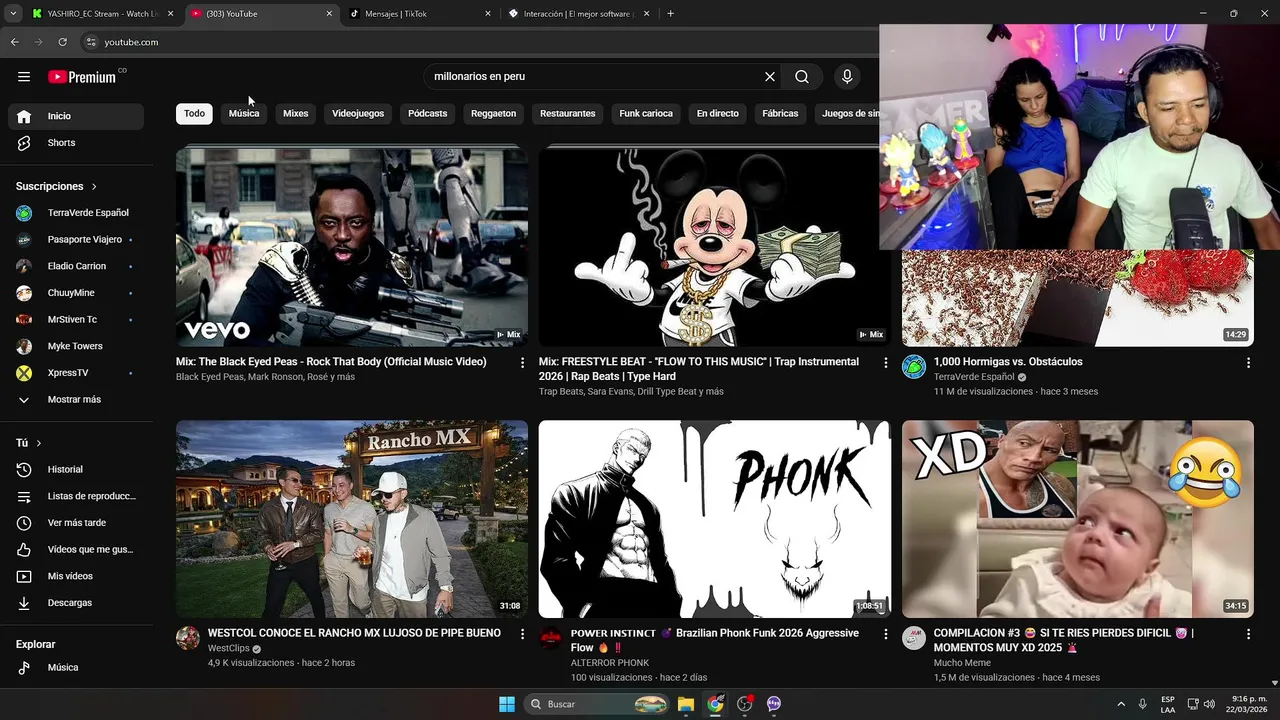Open the Descargas download icon

click(24, 603)
